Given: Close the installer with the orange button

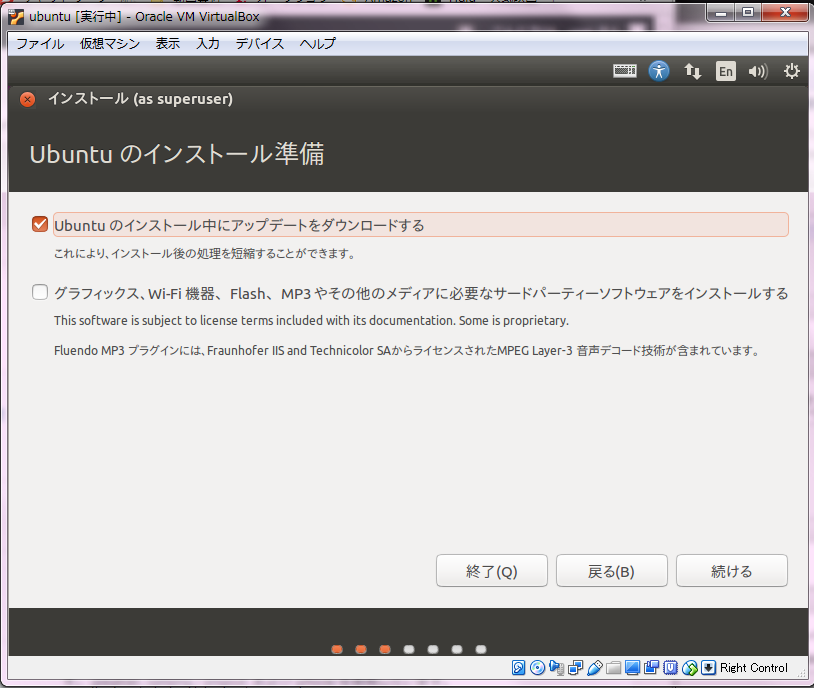Looking at the screenshot, I should (x=28, y=99).
